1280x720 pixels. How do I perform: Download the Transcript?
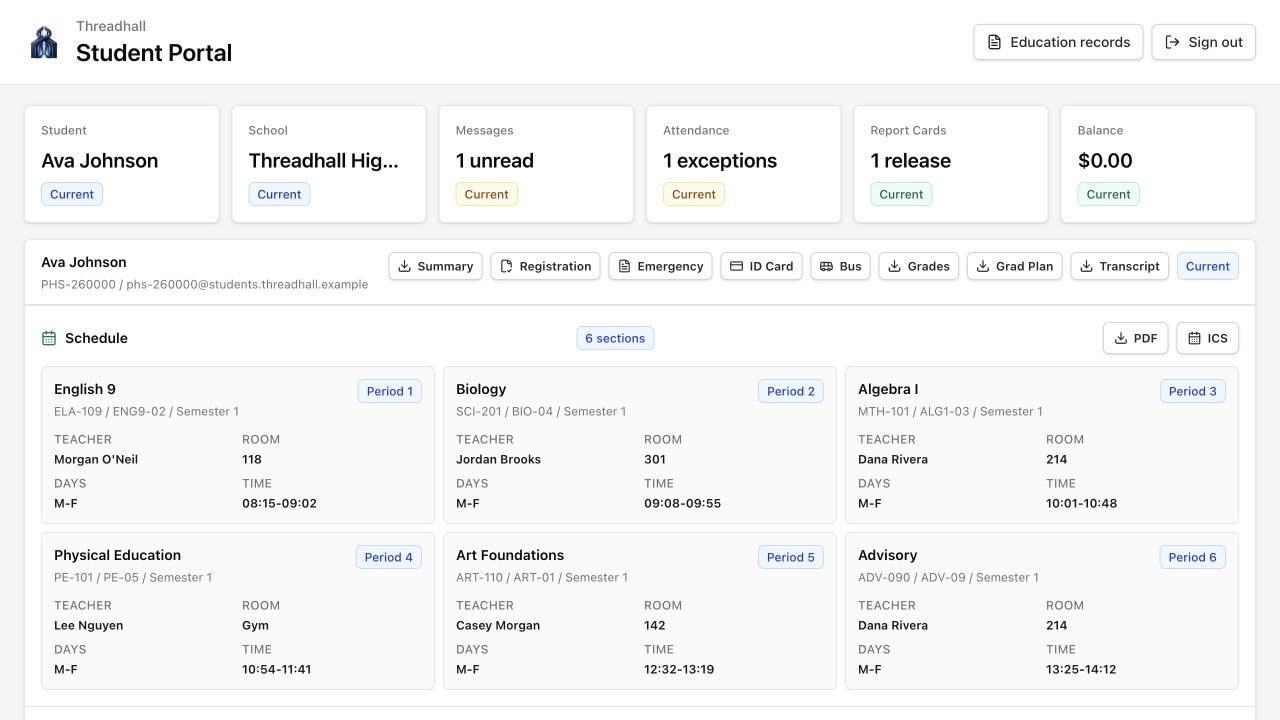pyautogui.click(x=1120, y=266)
